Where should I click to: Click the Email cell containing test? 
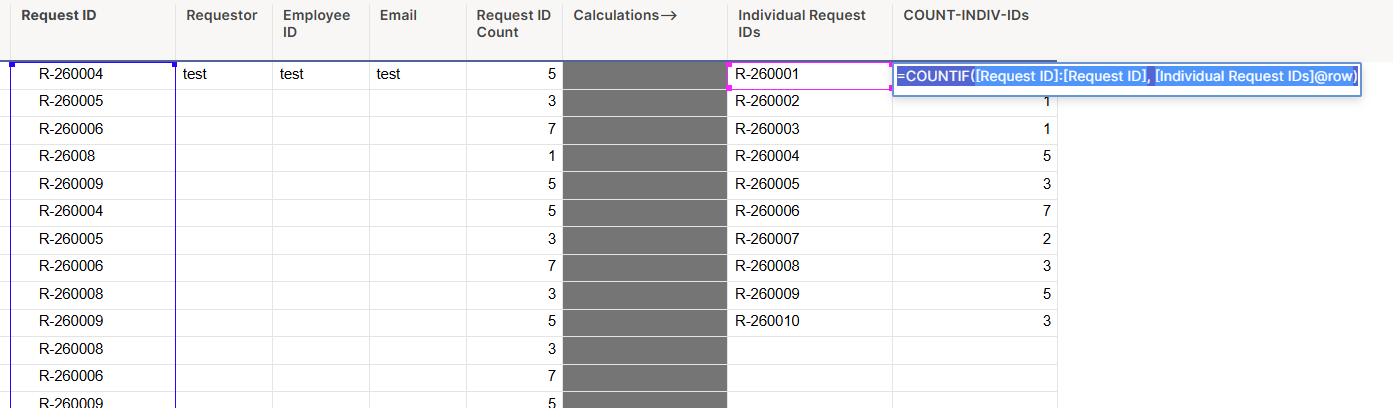[418, 75]
